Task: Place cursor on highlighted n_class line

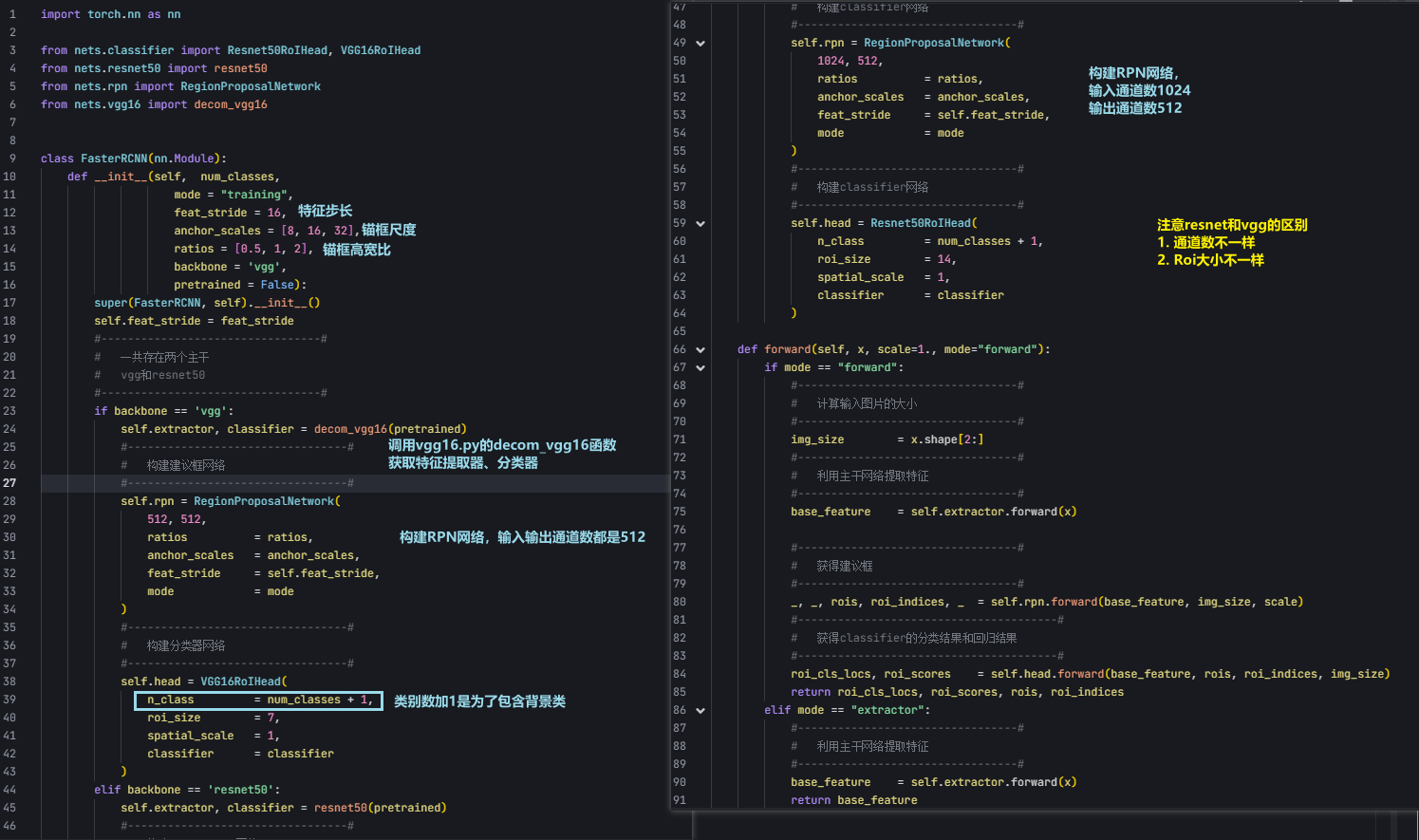Action: [259, 700]
